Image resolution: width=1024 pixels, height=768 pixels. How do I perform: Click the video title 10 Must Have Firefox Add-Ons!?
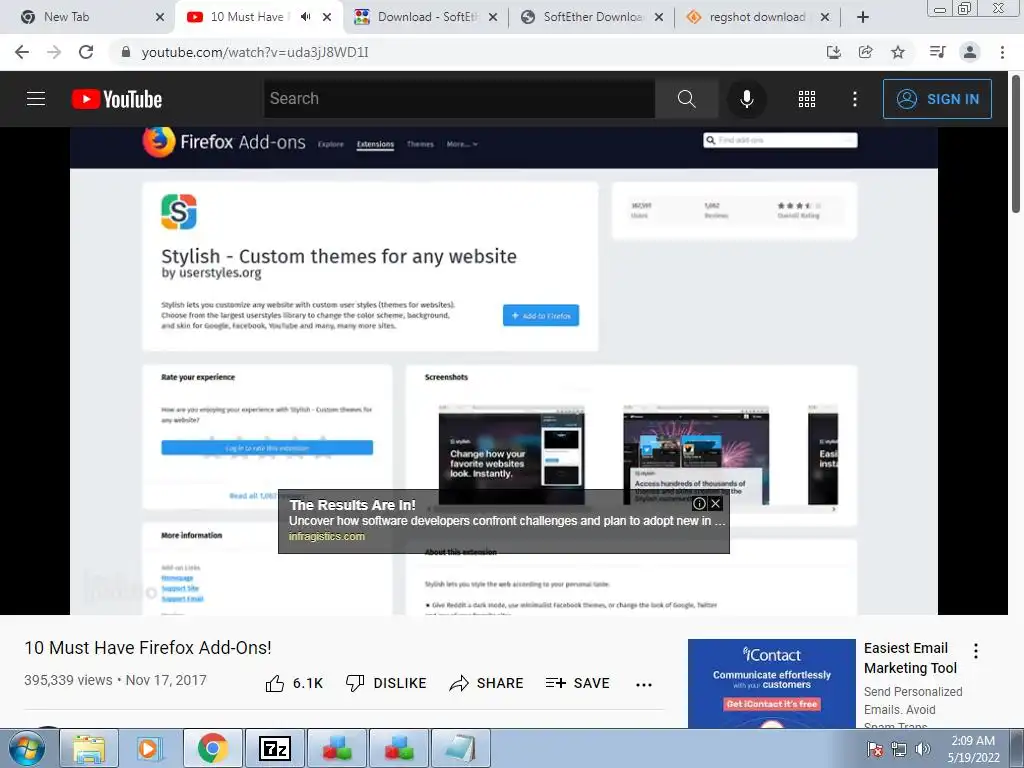pos(148,648)
